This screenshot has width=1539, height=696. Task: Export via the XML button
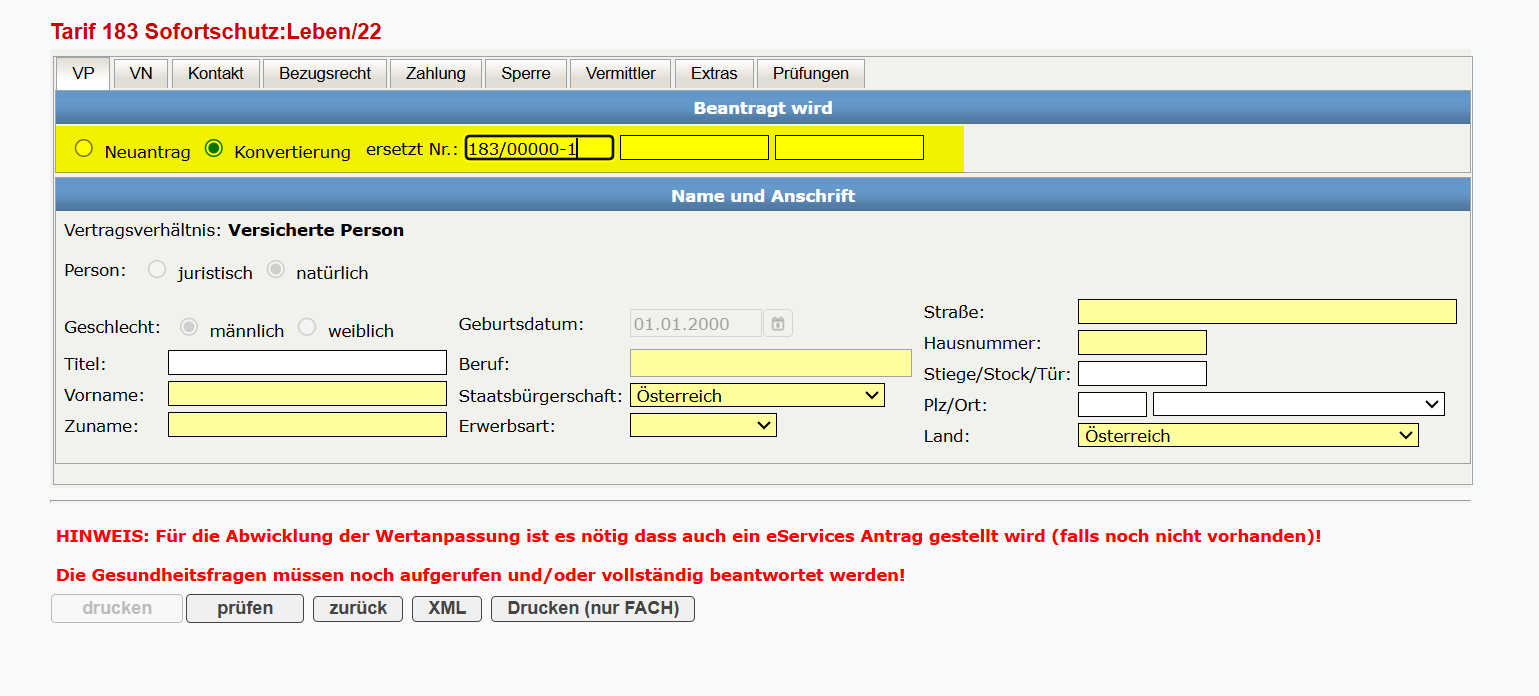pos(447,609)
